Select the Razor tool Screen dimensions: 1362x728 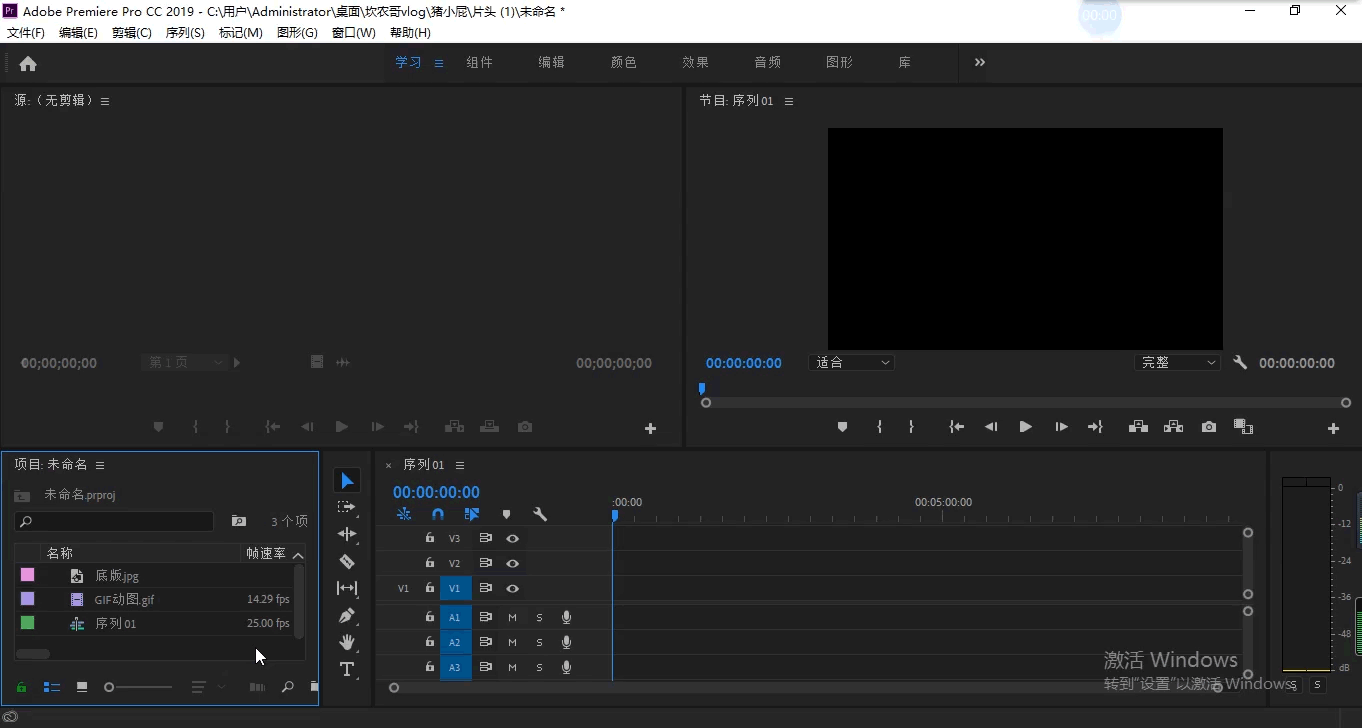pos(347,561)
